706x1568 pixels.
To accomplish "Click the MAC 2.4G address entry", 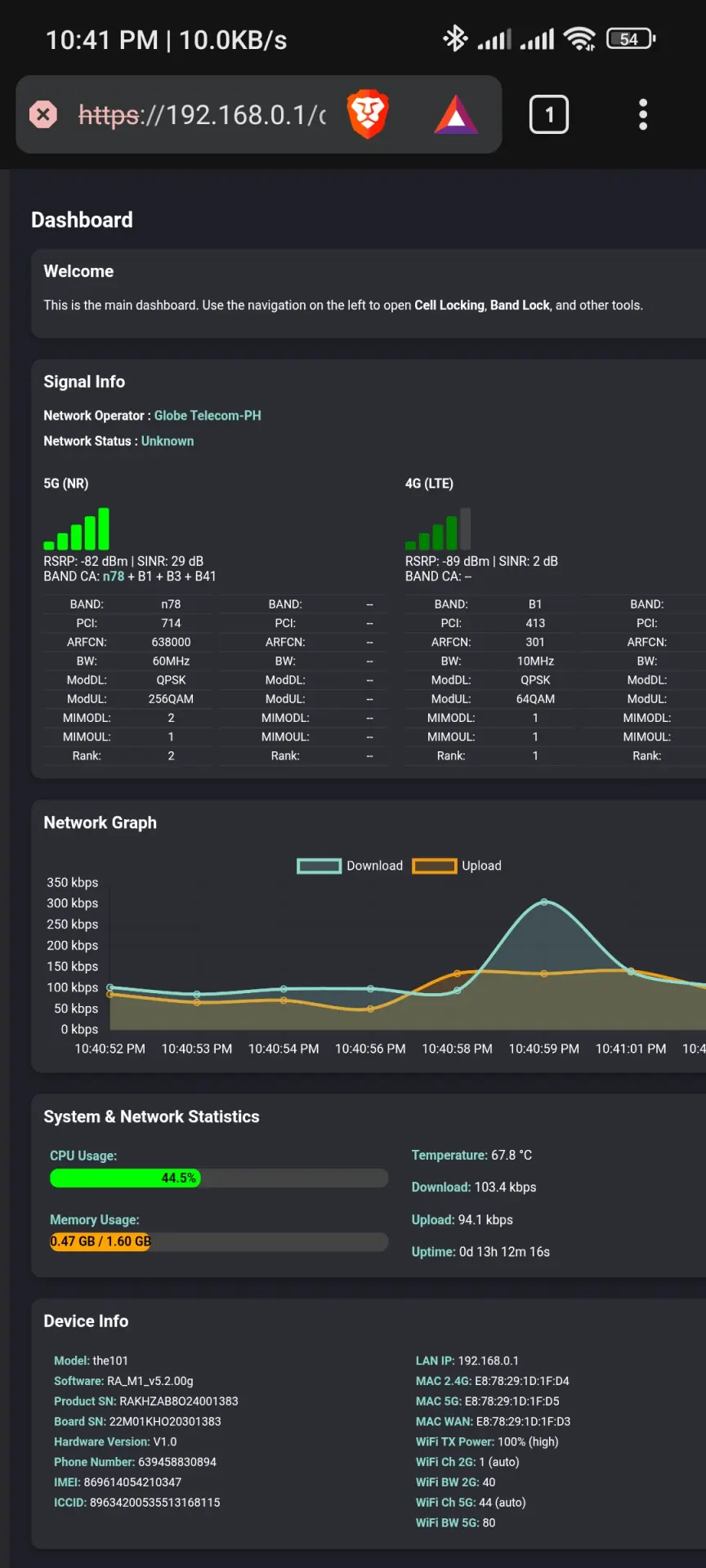I will click(x=493, y=1381).
